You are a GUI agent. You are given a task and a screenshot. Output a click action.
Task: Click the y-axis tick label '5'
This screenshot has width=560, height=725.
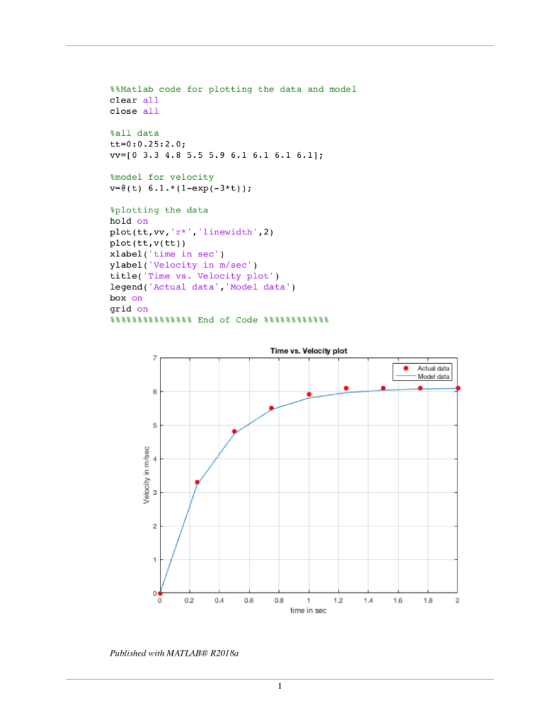click(x=155, y=425)
